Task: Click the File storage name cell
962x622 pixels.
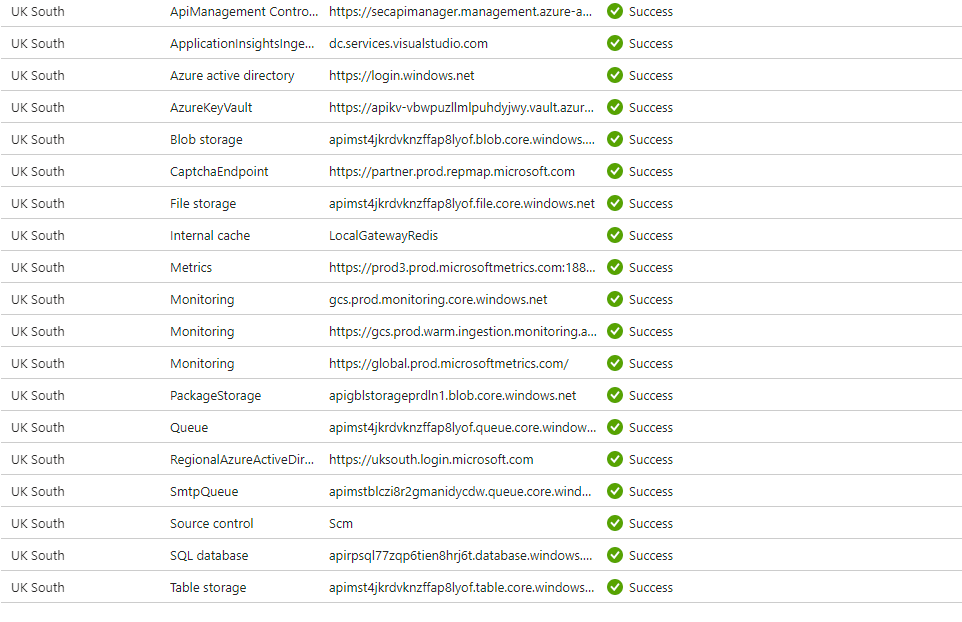Action: (203, 204)
